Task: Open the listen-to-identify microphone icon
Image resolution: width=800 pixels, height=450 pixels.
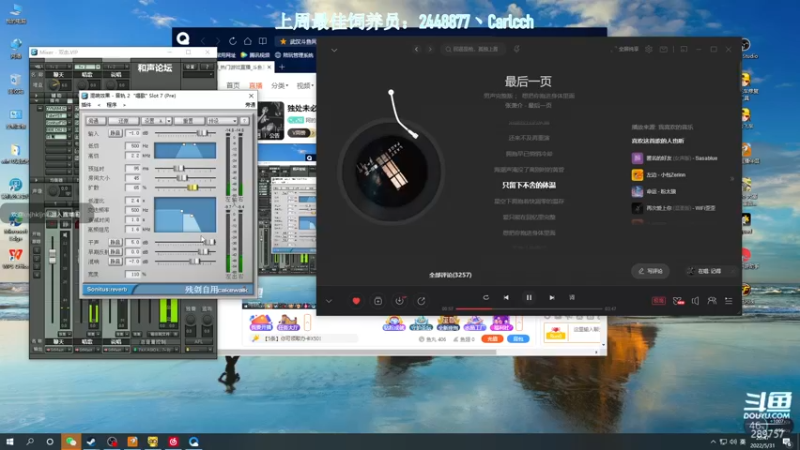Action: pos(516,49)
